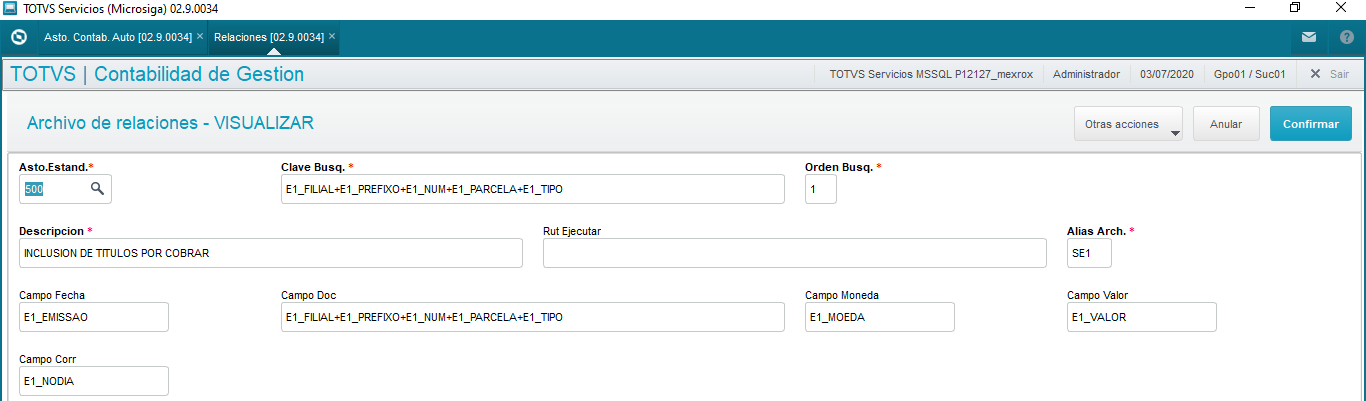Image resolution: width=1366 pixels, height=401 pixels.
Task: Click TOTVS Servicios title bar app icon
Action: point(10,8)
